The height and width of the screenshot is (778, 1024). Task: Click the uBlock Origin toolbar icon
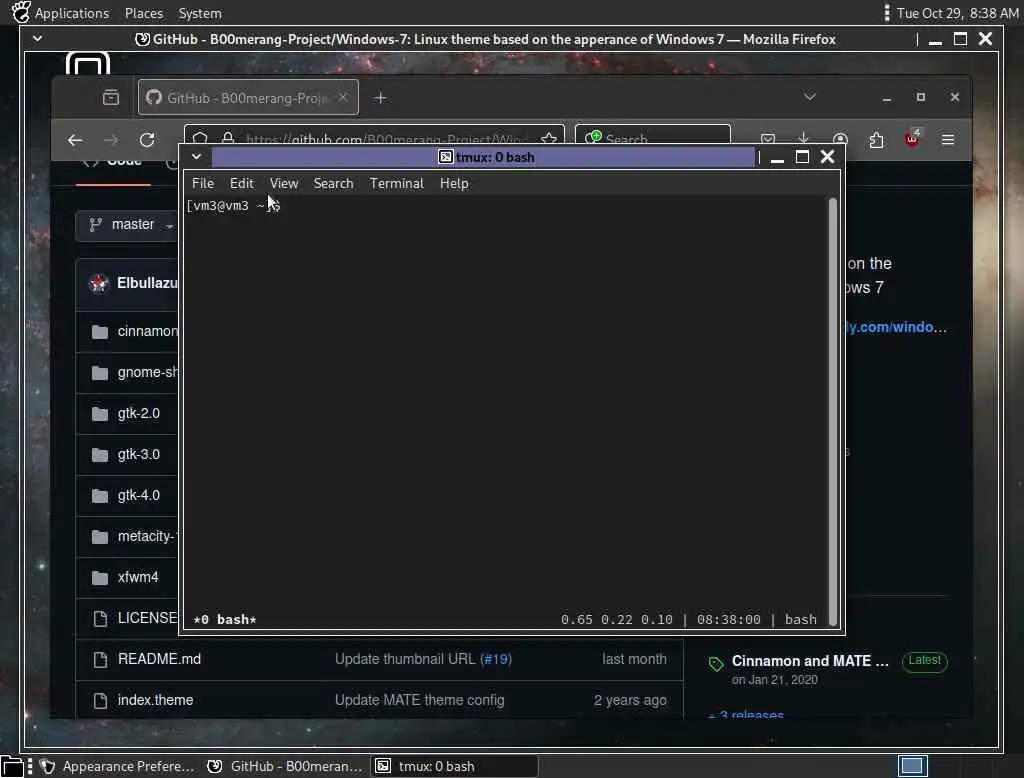(912, 139)
